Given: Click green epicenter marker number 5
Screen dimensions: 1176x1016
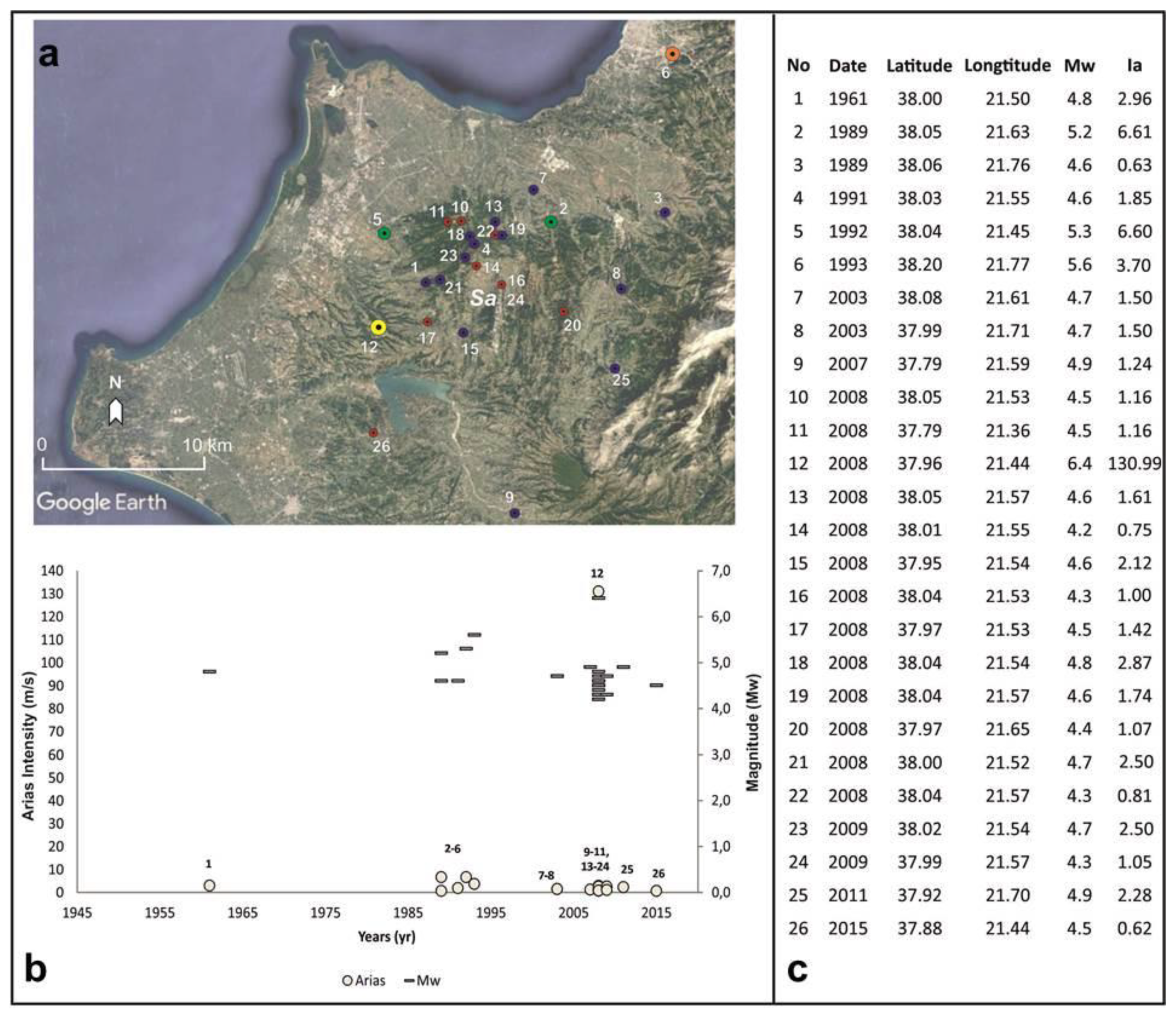Looking at the screenshot, I should tap(384, 233).
